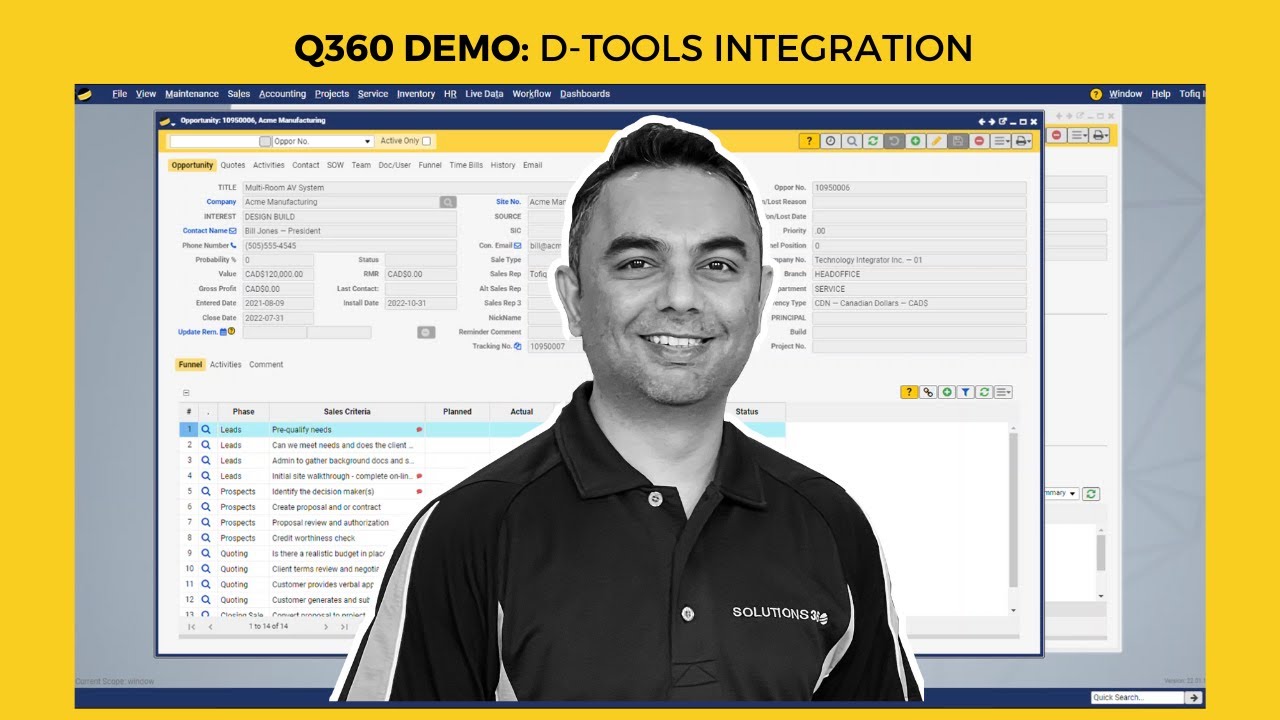Open funnel grid list options dropdown

(1003, 392)
